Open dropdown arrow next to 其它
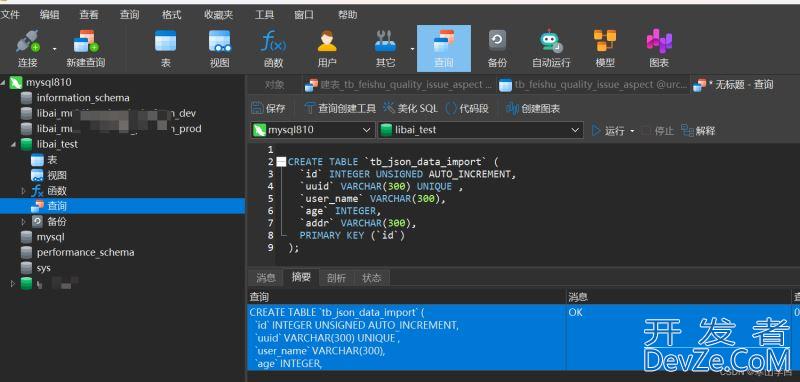 [x=412, y=49]
